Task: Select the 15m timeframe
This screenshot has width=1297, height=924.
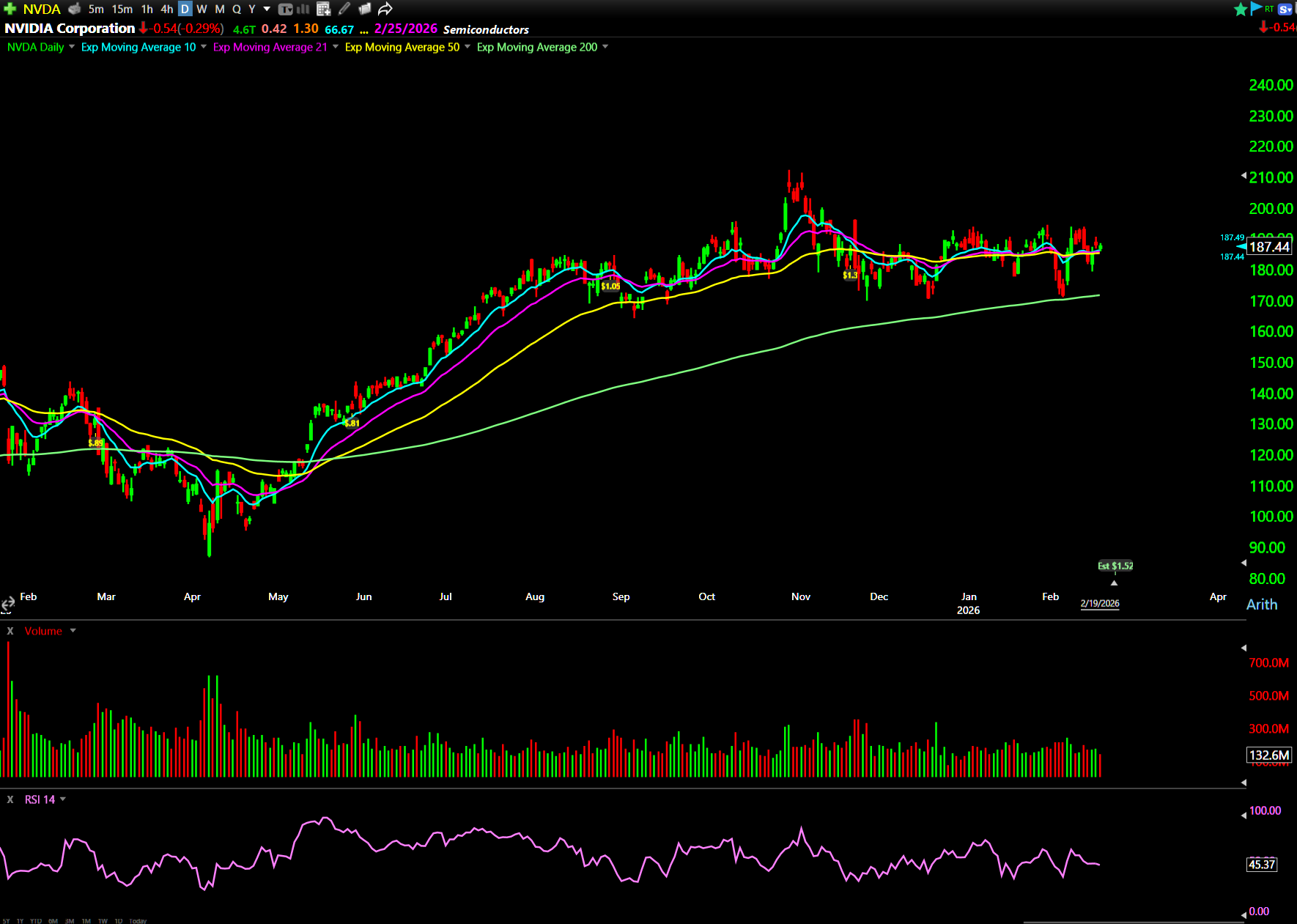Action: point(122,9)
